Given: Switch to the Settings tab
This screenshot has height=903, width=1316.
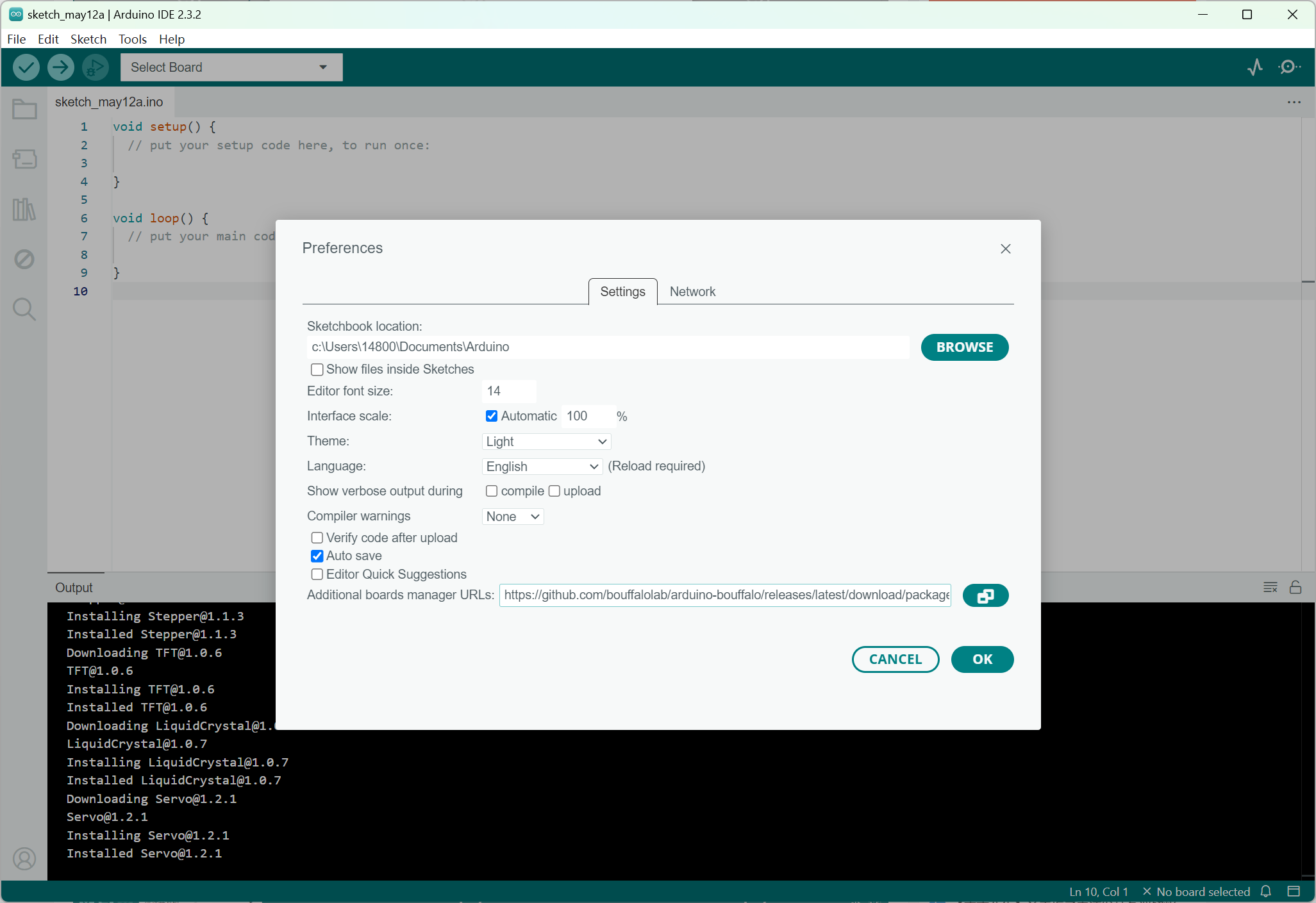Looking at the screenshot, I should click(x=622, y=291).
